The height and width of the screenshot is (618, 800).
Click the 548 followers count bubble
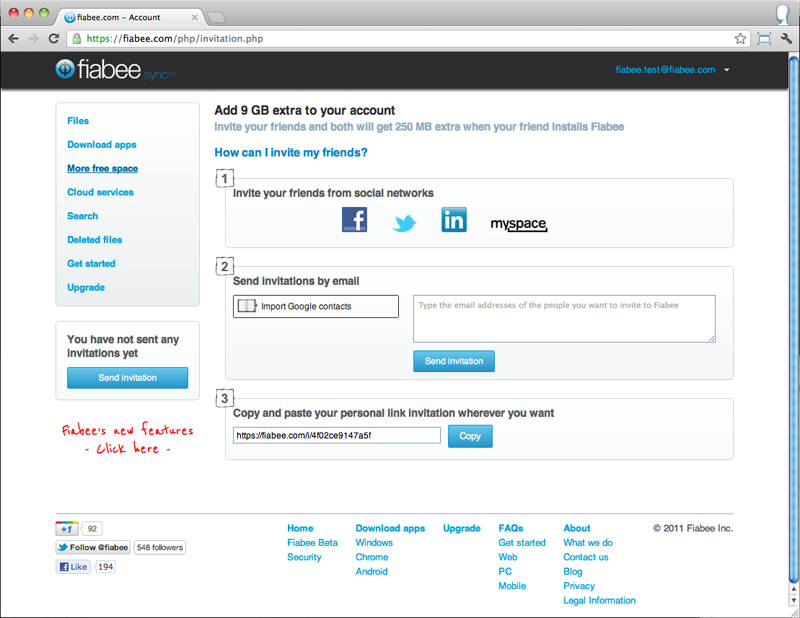coord(160,548)
